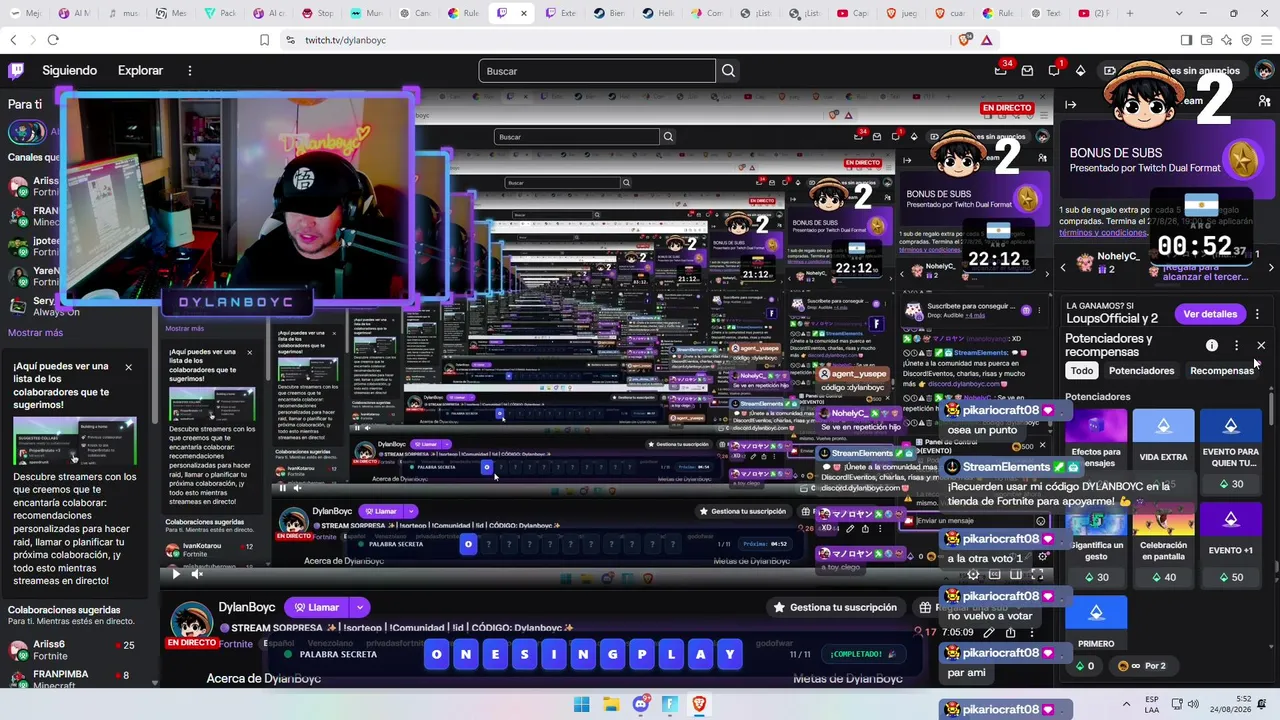
Task: Enter fullscreen on the video player
Action: [1037, 575]
